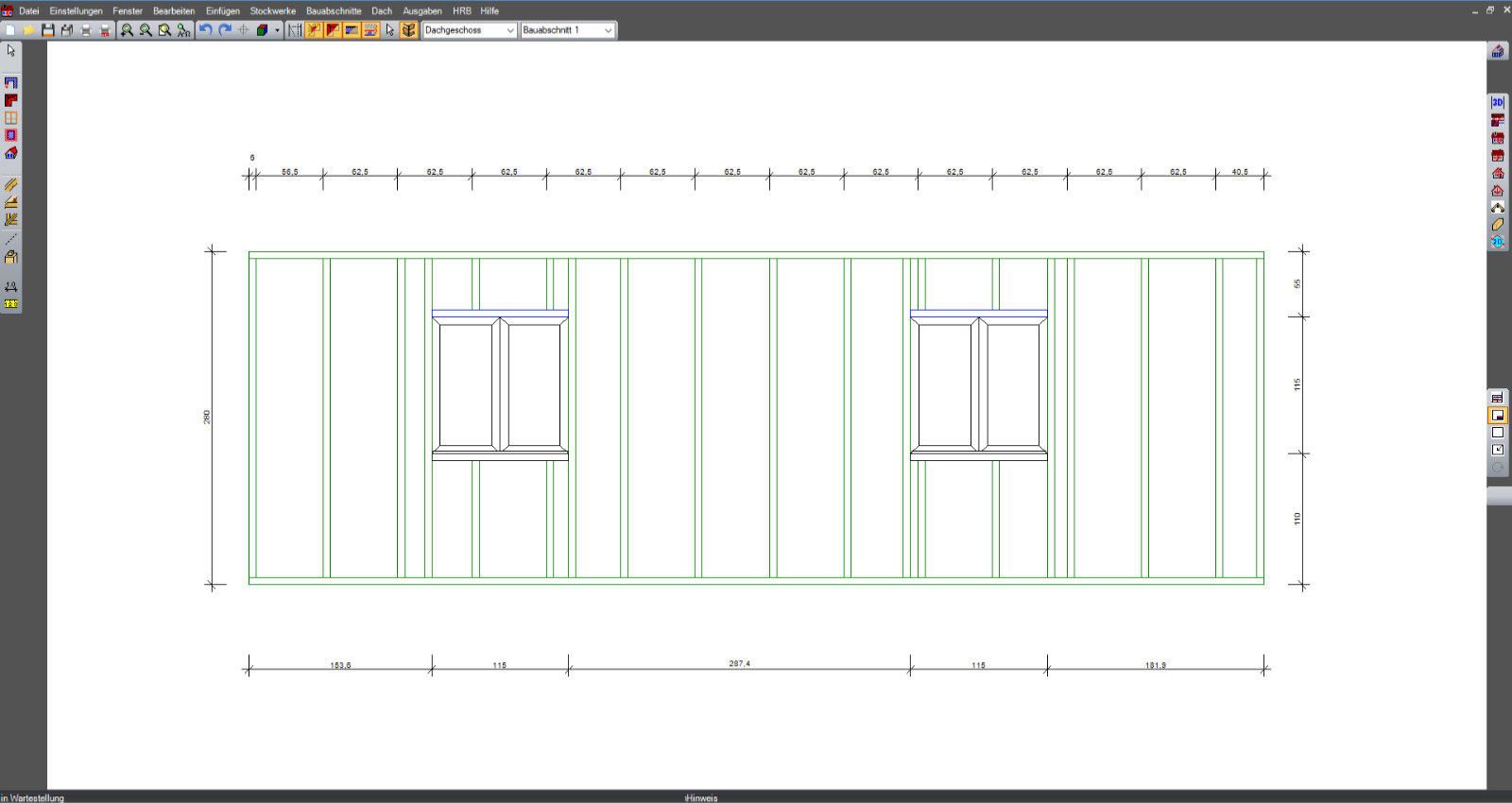1512x803 pixels.
Task: Click the left window in the wall drawing
Action: pyautogui.click(x=500, y=384)
